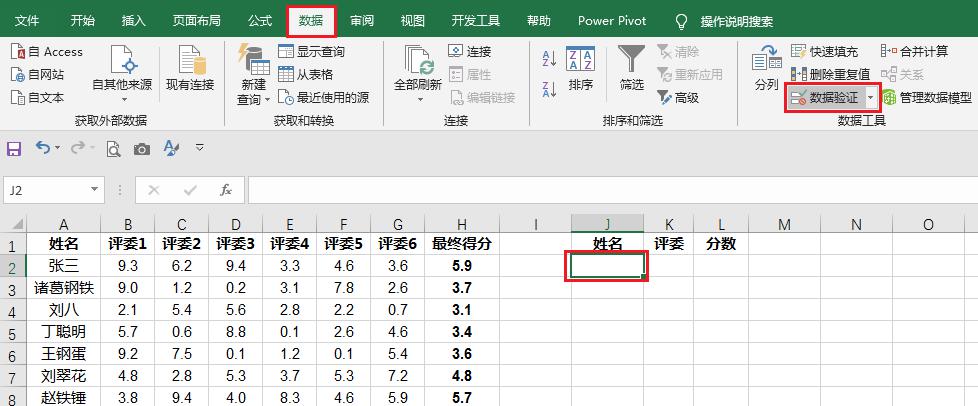
Task: Select the cell containing 诸葛钢铁
Action: coord(63,288)
